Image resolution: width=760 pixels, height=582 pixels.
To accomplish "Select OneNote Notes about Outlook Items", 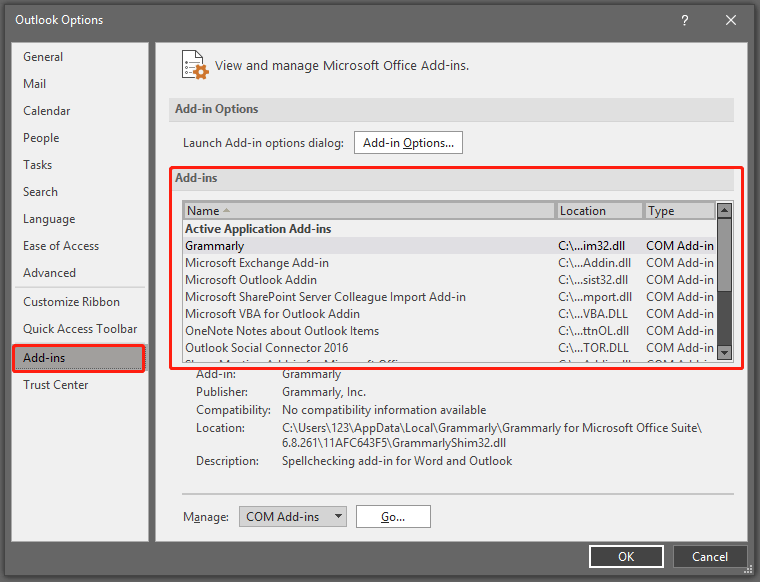I will (282, 331).
